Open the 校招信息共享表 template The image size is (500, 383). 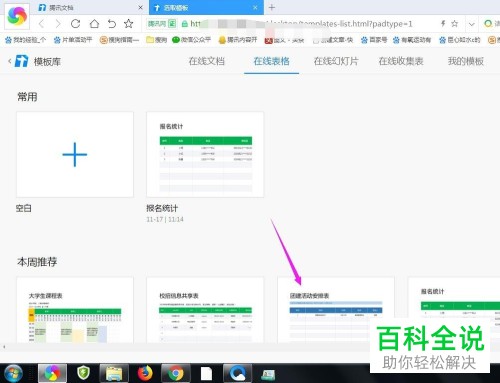[x=205, y=310]
